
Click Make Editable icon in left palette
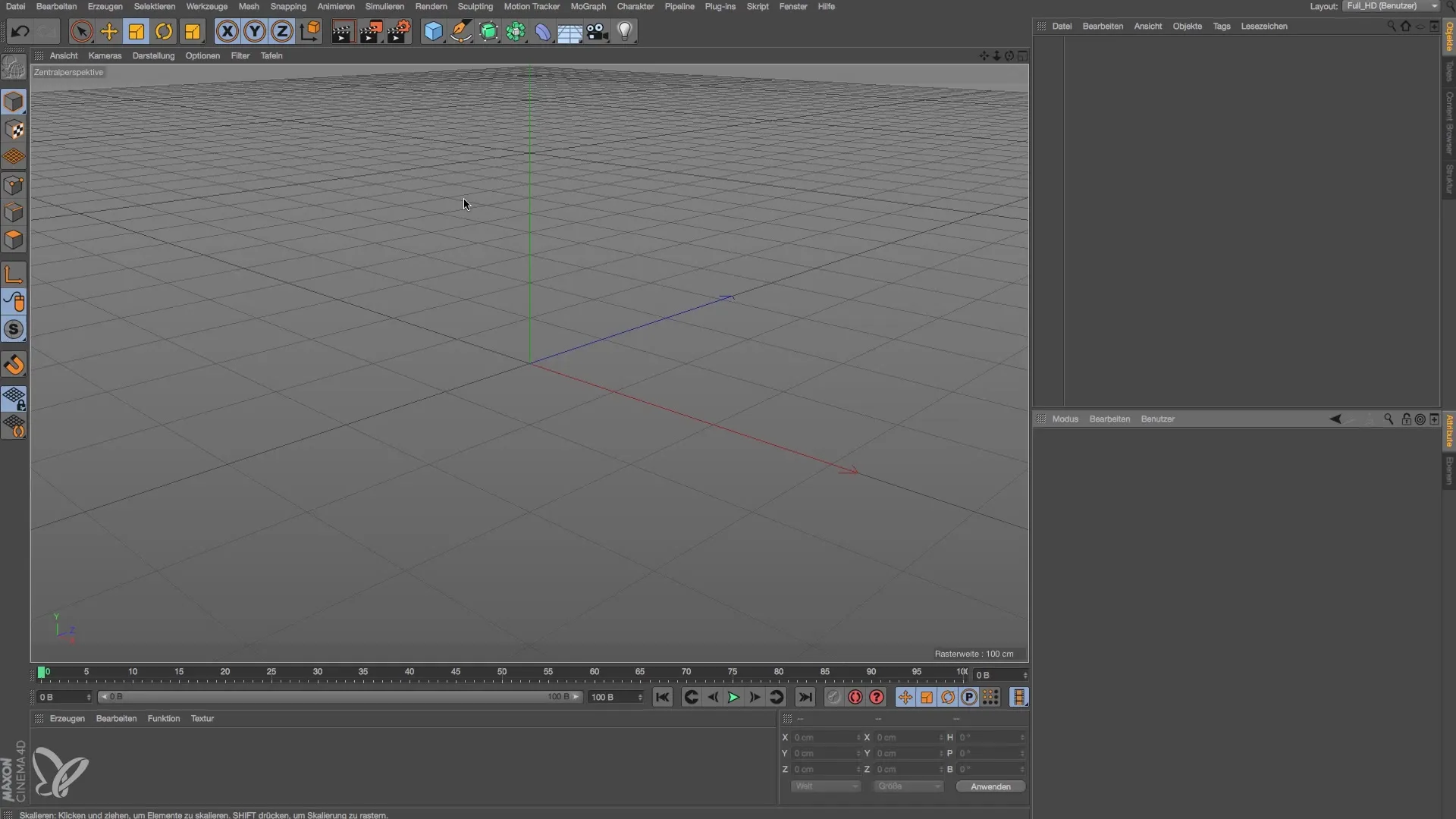point(14,67)
